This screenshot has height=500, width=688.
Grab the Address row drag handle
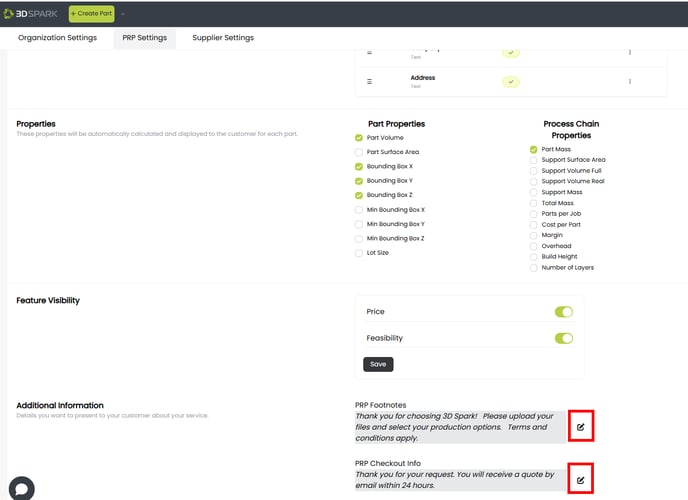(x=369, y=81)
